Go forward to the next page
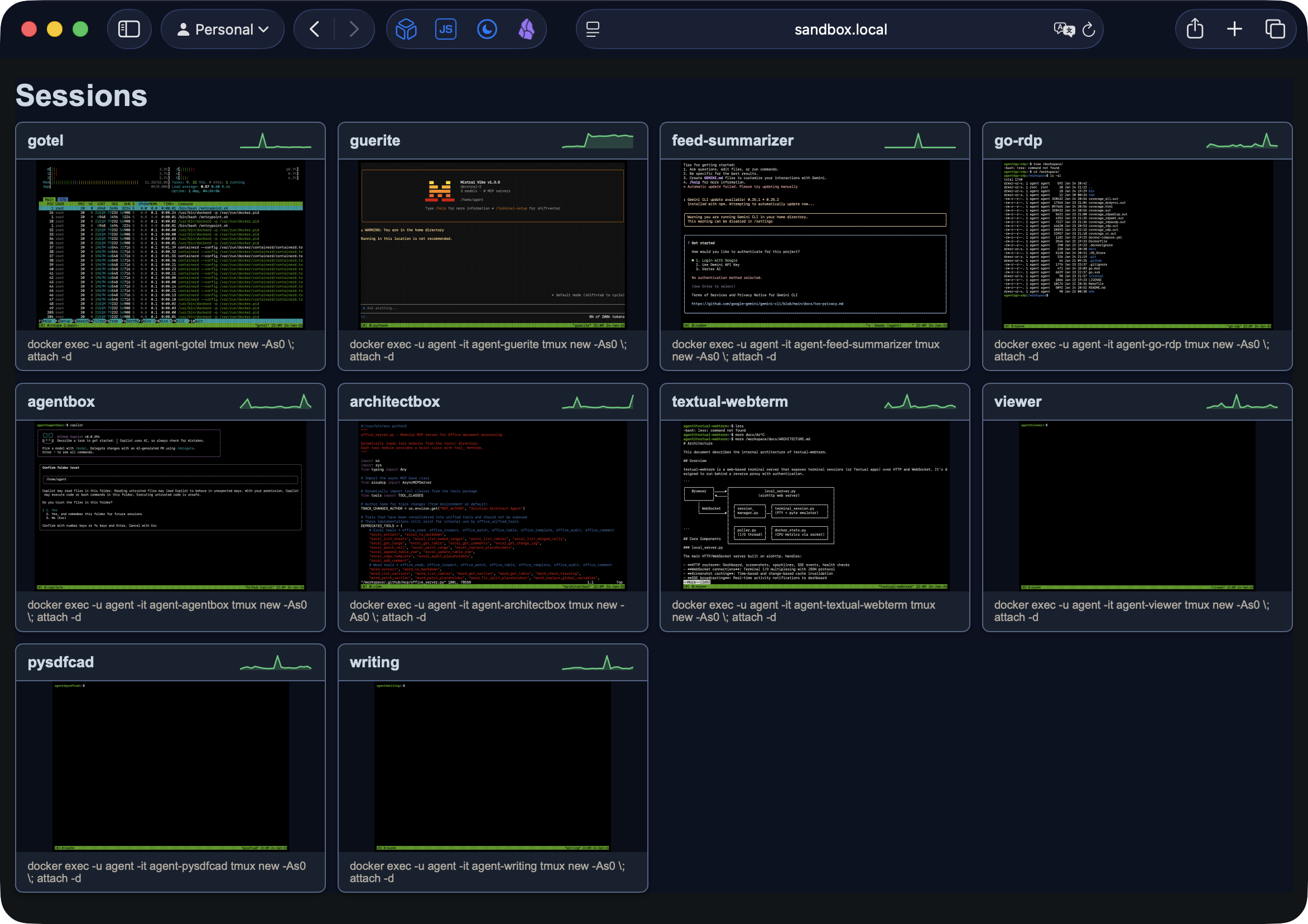Image resolution: width=1308 pixels, height=924 pixels. 354,29
